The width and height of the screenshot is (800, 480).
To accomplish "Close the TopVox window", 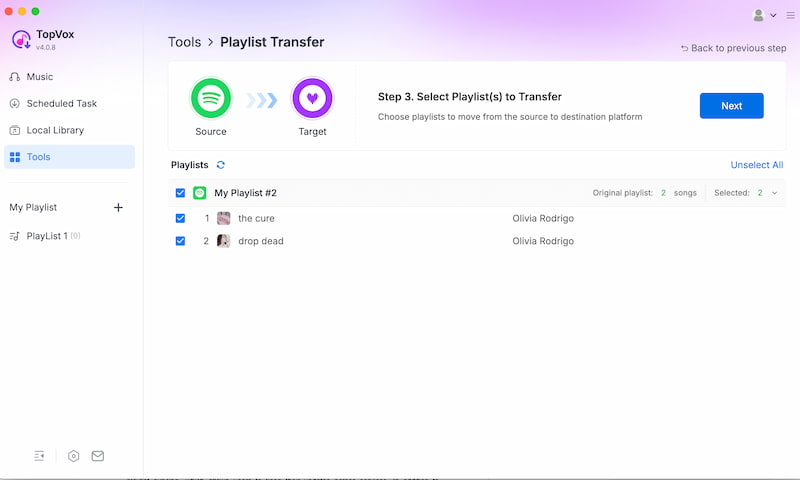I will 9,11.
